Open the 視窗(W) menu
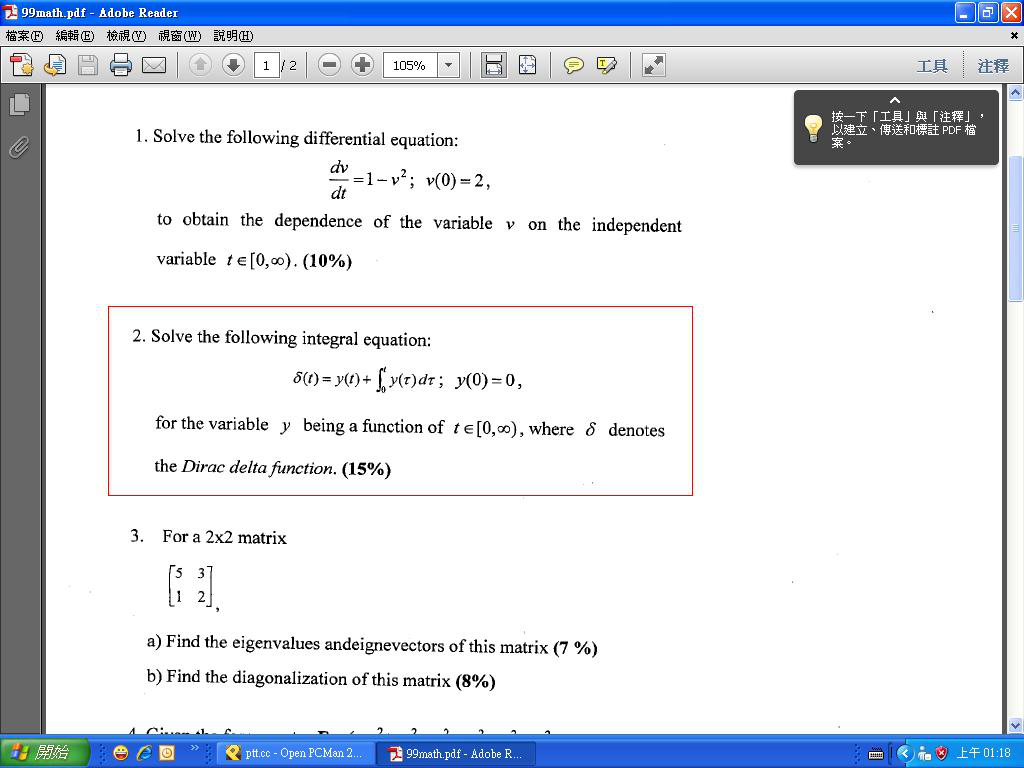The height and width of the screenshot is (768, 1024). tap(180, 36)
